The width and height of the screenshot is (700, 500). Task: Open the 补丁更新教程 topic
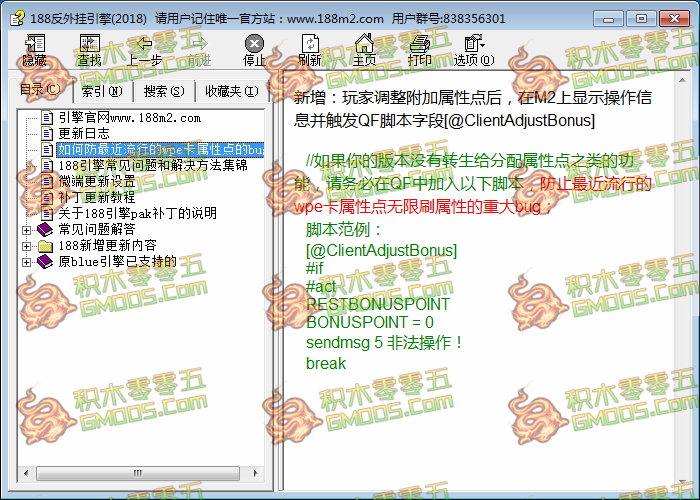coord(97,197)
